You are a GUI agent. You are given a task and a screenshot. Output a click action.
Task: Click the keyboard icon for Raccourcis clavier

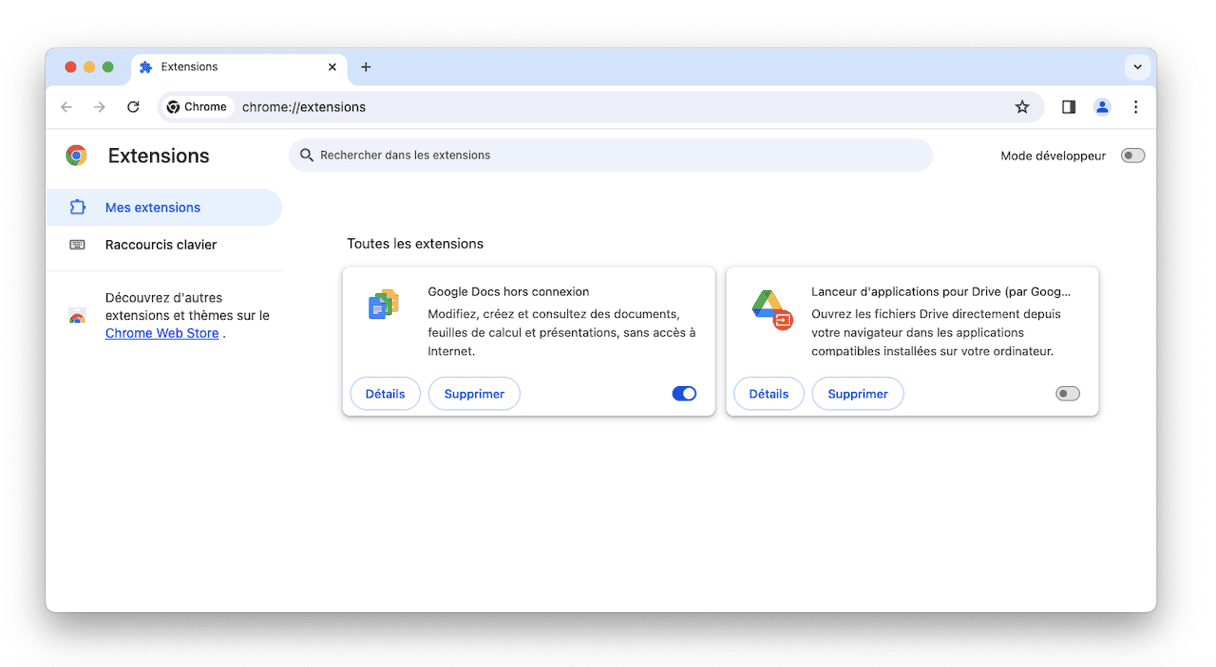coord(77,245)
